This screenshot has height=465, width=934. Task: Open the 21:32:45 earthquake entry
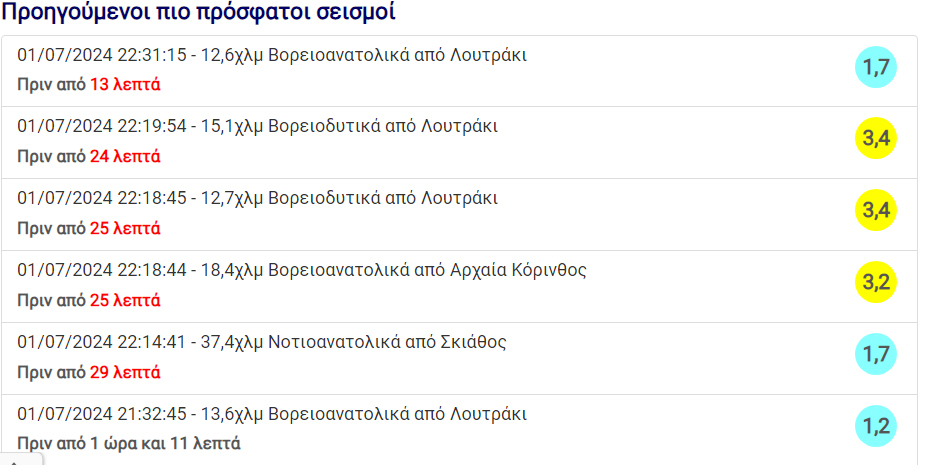click(x=272, y=414)
